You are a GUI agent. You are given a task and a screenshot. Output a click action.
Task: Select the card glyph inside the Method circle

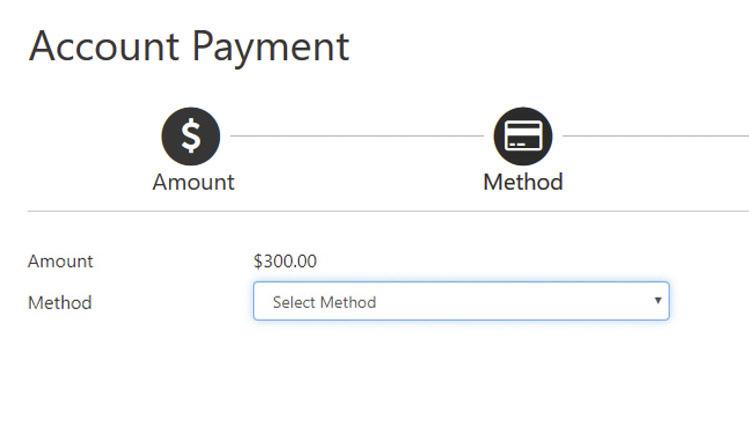523,136
